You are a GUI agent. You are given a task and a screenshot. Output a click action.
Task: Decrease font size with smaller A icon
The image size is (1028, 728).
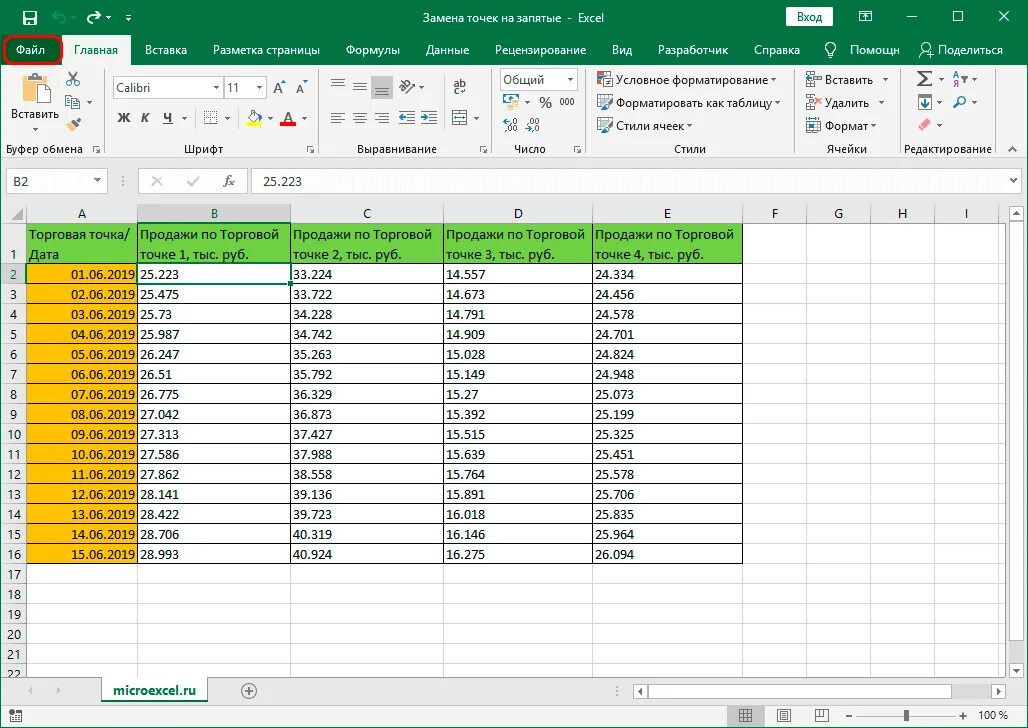[301, 88]
